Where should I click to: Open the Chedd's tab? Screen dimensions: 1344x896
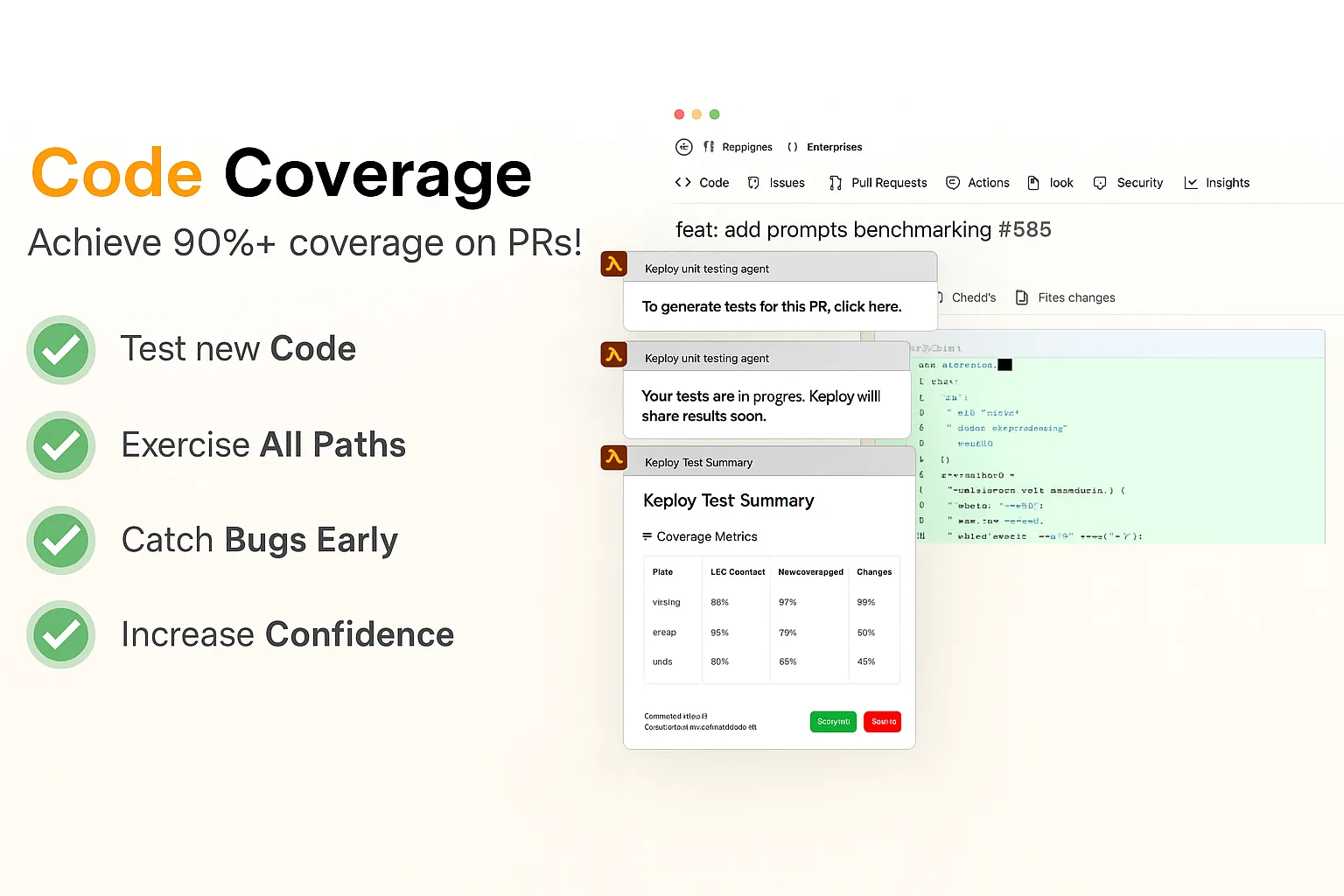coord(967,297)
